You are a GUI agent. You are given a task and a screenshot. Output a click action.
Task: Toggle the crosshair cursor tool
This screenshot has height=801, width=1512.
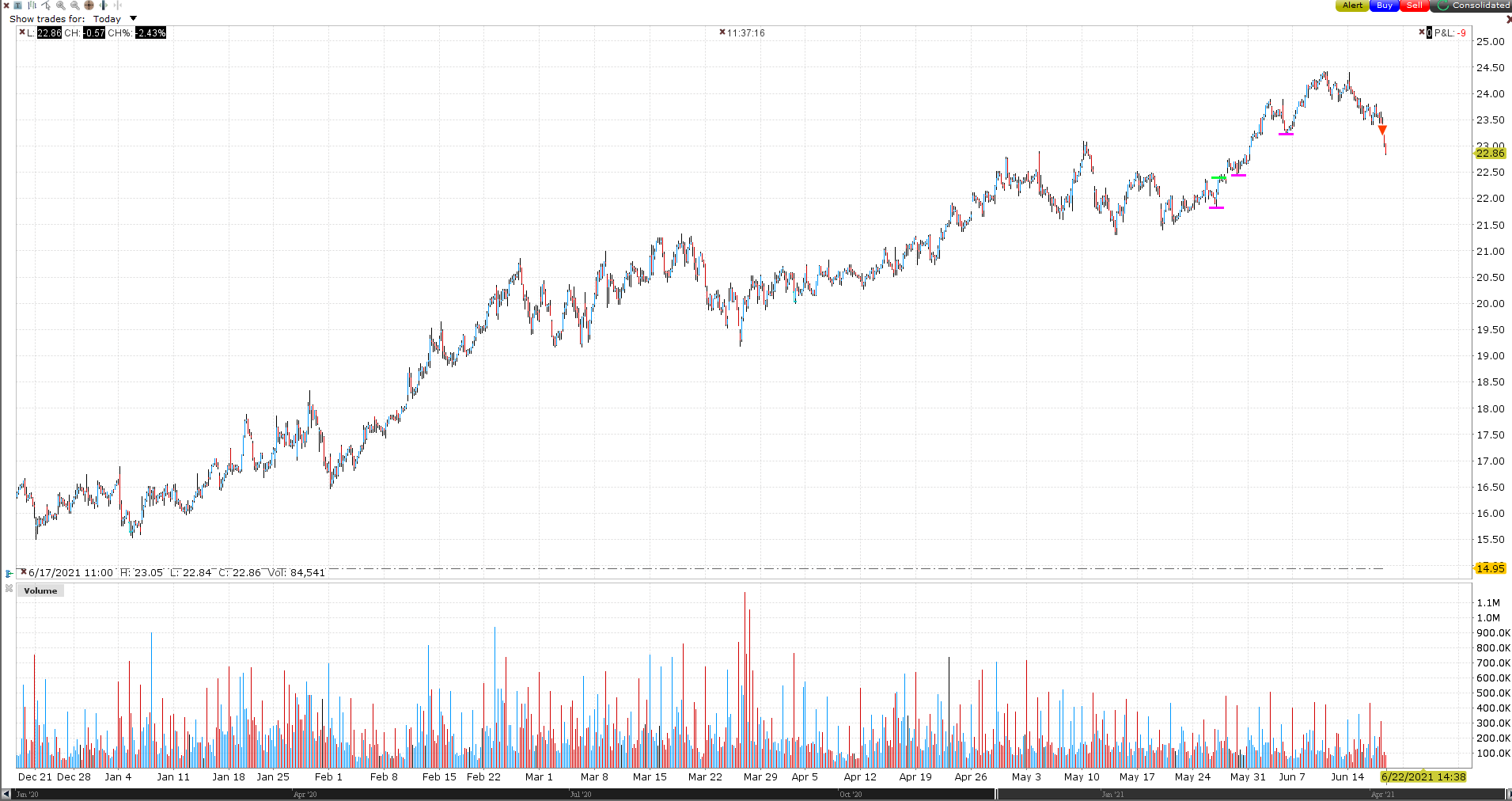[89, 6]
